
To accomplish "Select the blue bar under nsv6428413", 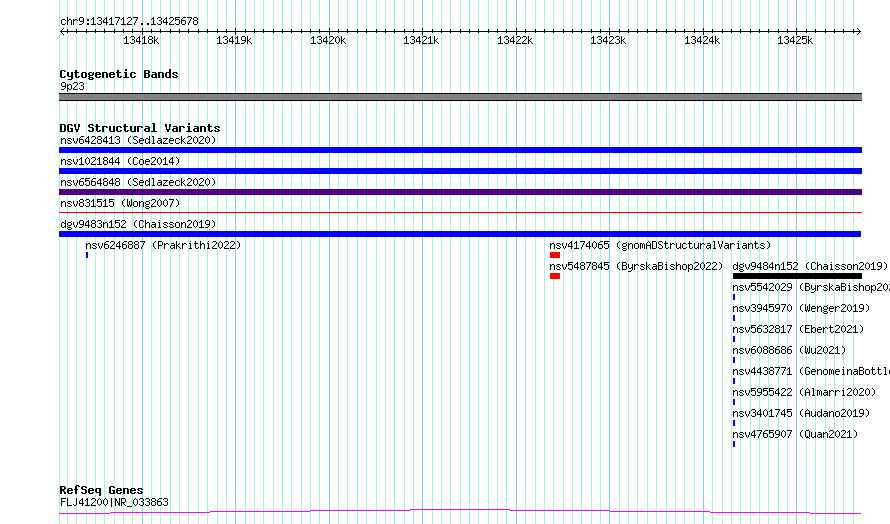I will [460, 150].
